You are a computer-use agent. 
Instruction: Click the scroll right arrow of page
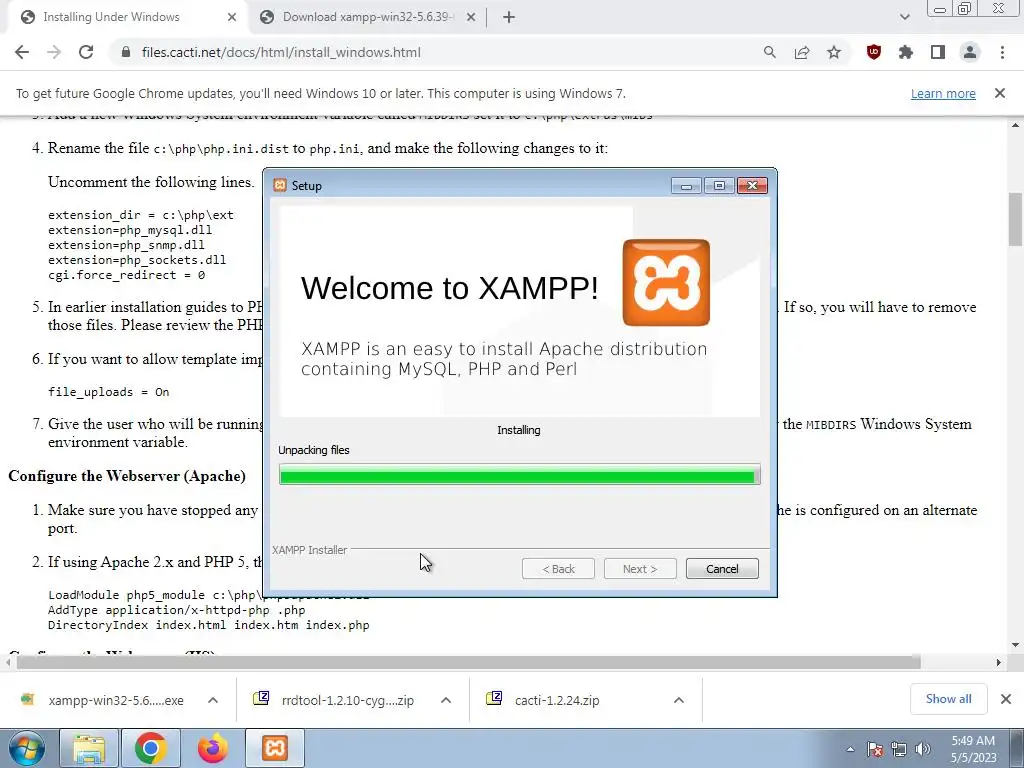pos(999,662)
